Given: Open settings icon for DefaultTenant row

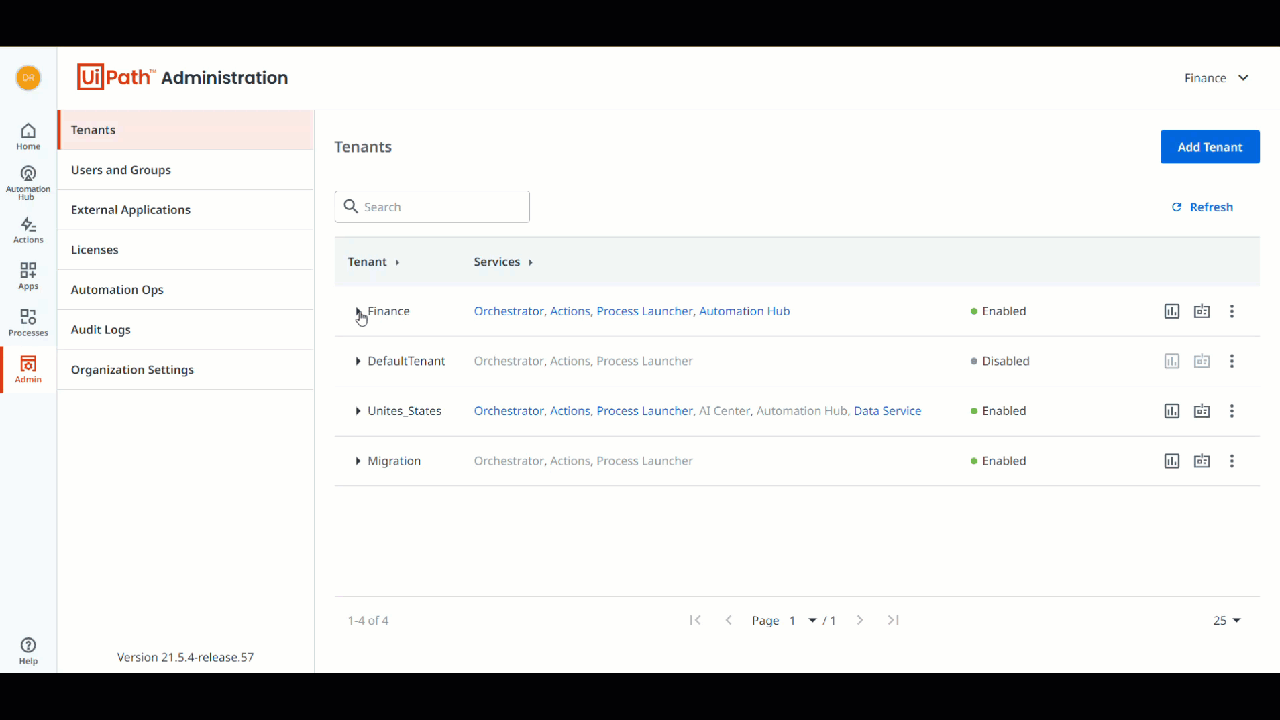Looking at the screenshot, I should click(x=1202, y=361).
